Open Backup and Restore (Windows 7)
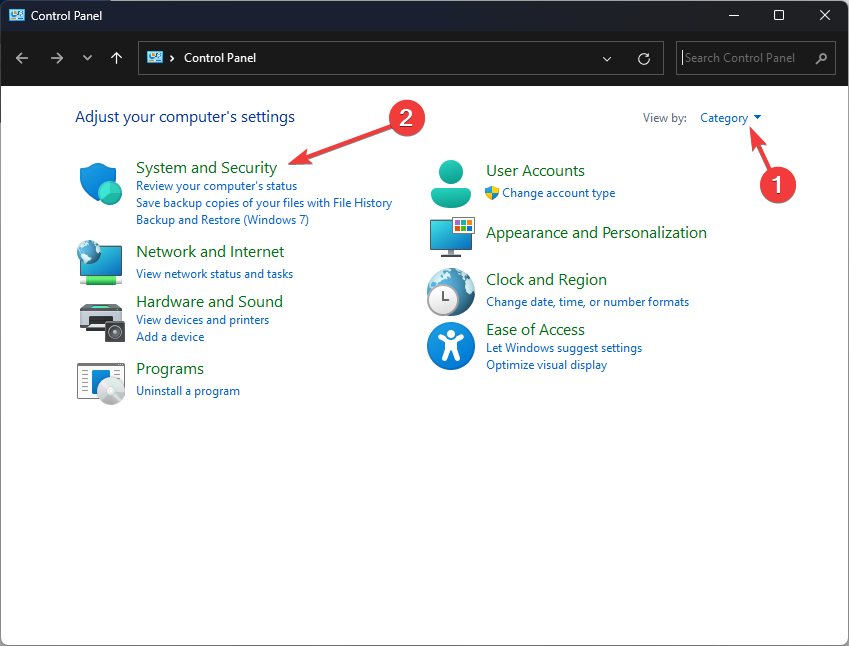The height and width of the screenshot is (646, 849). pos(222,220)
